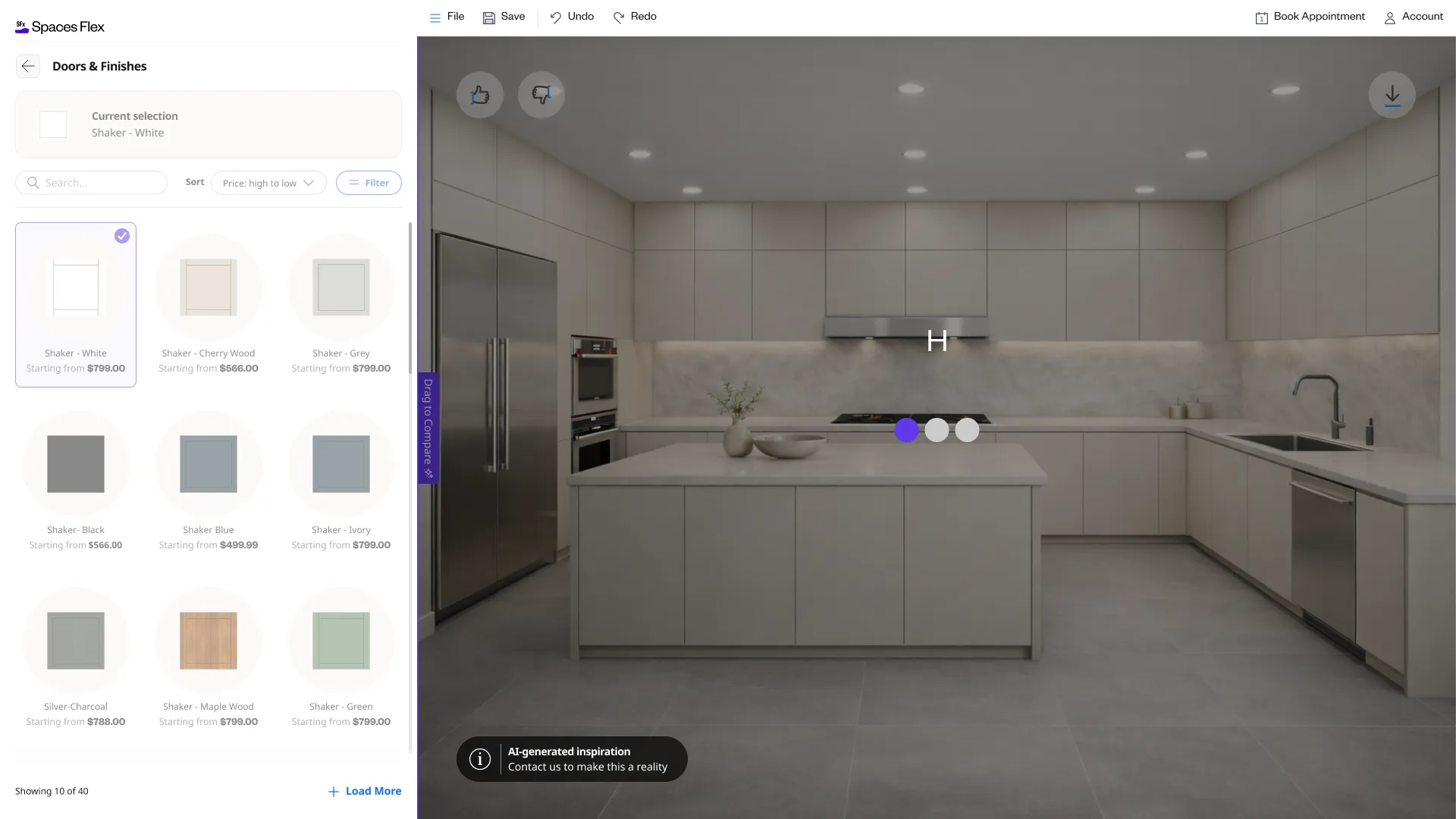
Task: Click the Spaces Flex logo
Action: 60,27
